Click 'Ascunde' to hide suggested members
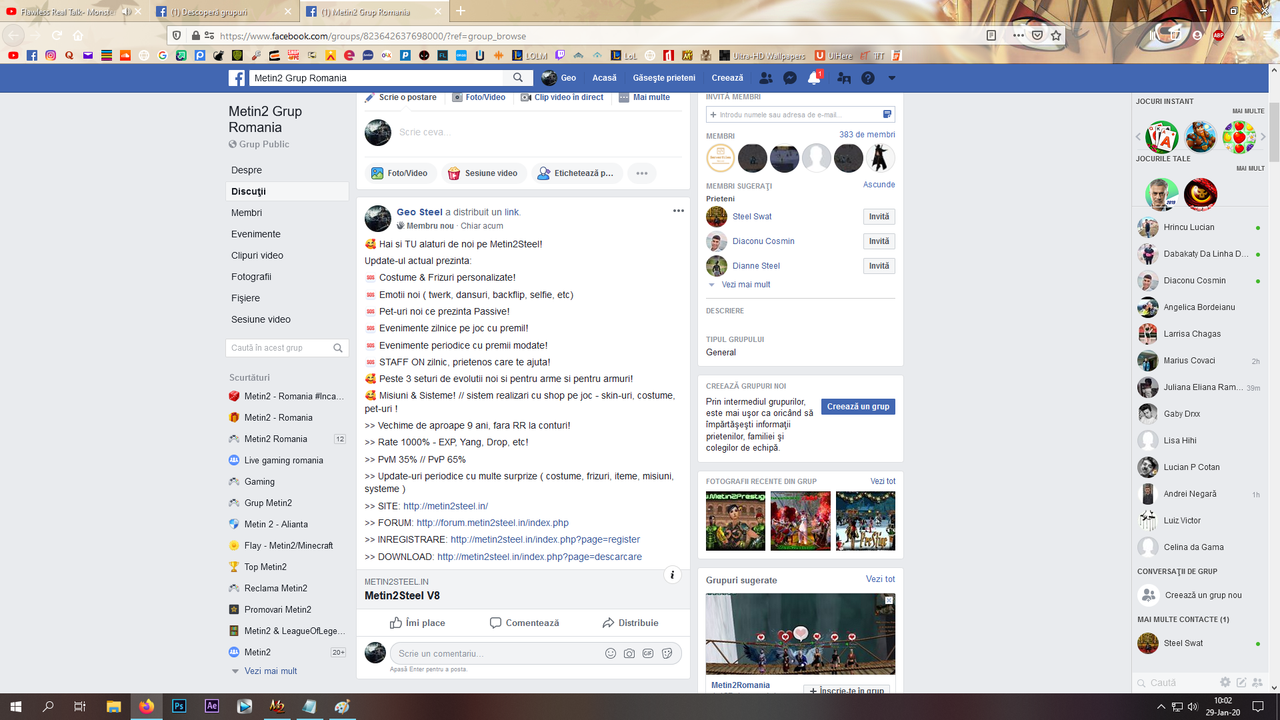Screen dimensions: 1280x720 [x=879, y=185]
